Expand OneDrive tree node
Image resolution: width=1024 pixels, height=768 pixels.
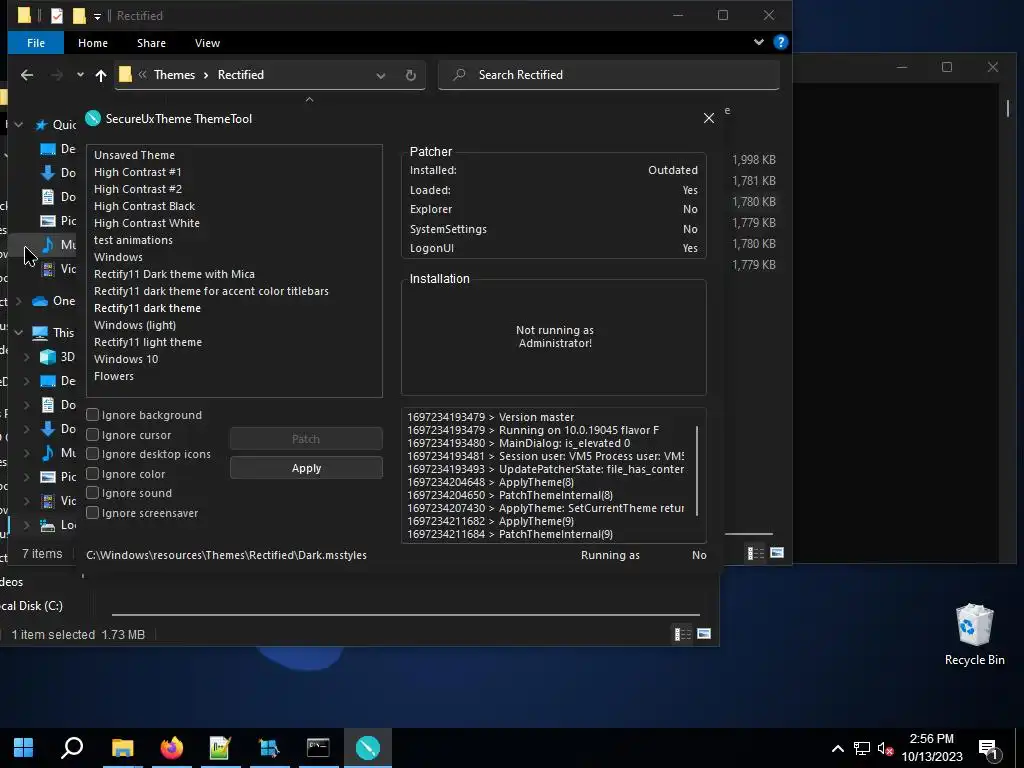pyautogui.click(x=18, y=301)
